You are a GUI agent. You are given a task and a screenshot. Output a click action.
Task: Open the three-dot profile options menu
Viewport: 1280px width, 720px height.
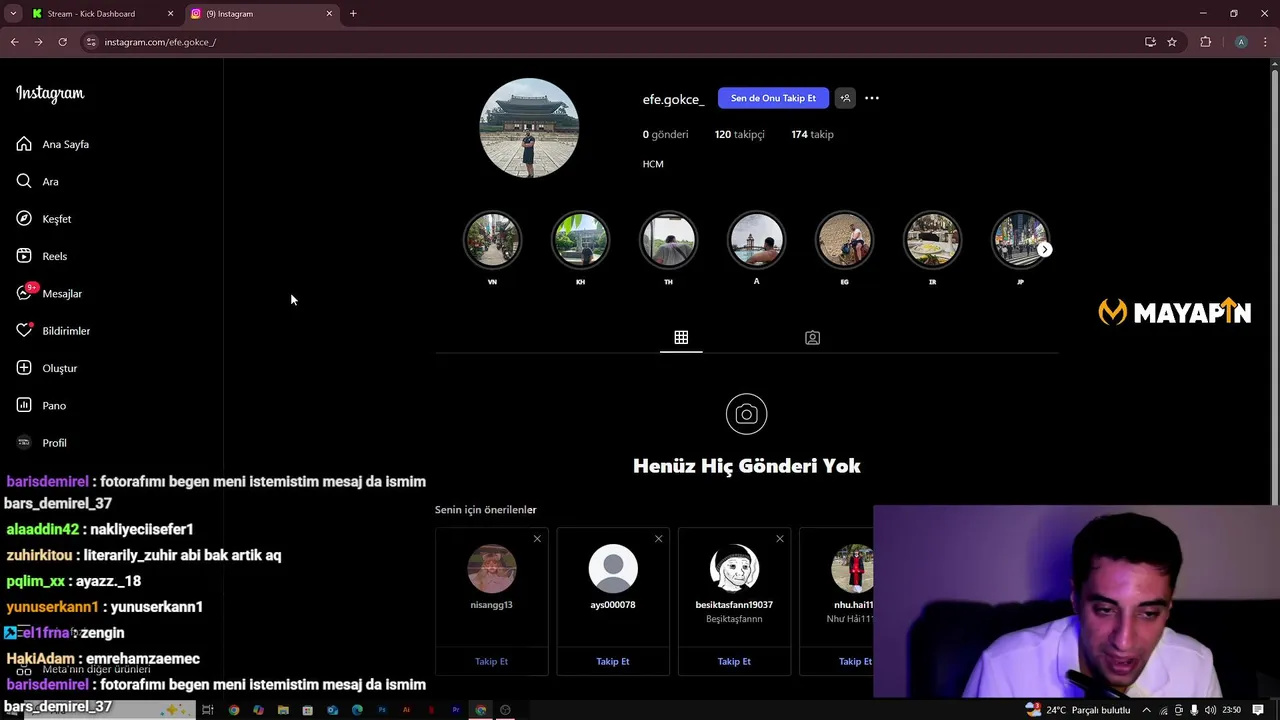pyautogui.click(x=872, y=98)
